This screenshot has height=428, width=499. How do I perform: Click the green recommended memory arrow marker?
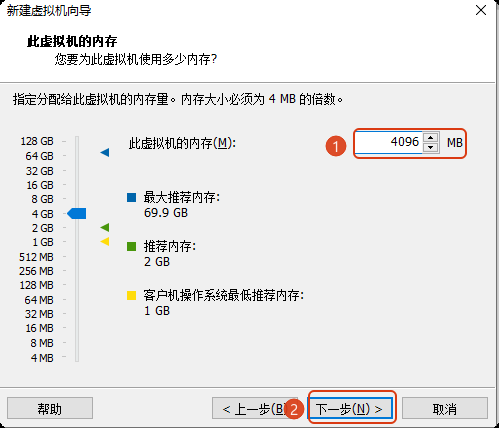coord(105,228)
